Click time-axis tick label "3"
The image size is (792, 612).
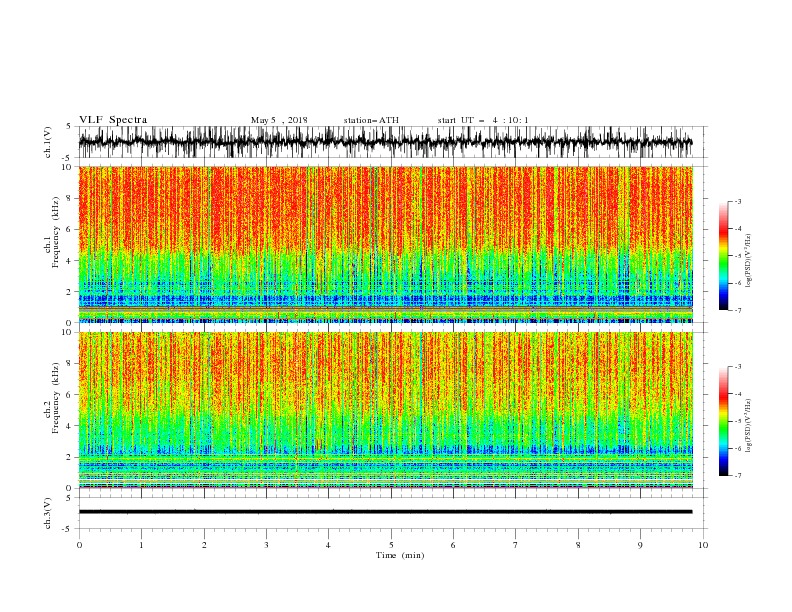click(266, 545)
